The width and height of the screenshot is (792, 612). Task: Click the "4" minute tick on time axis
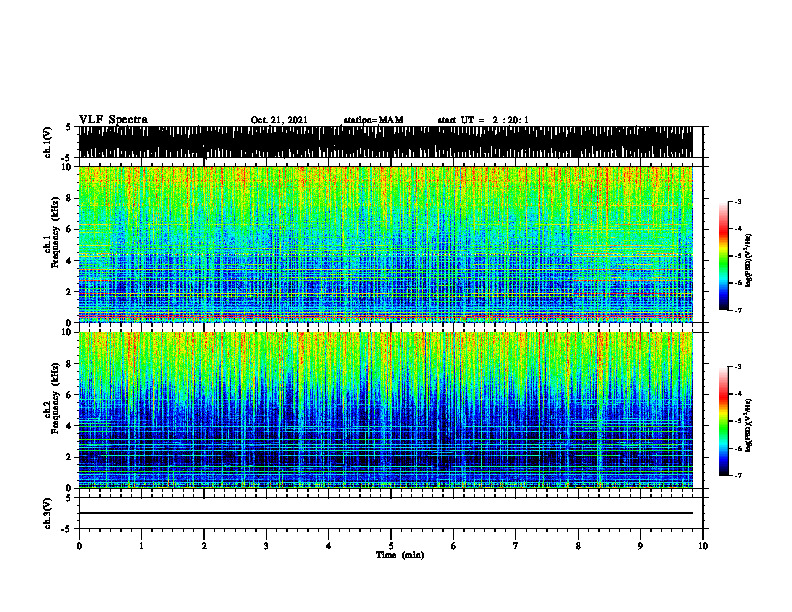click(x=329, y=546)
